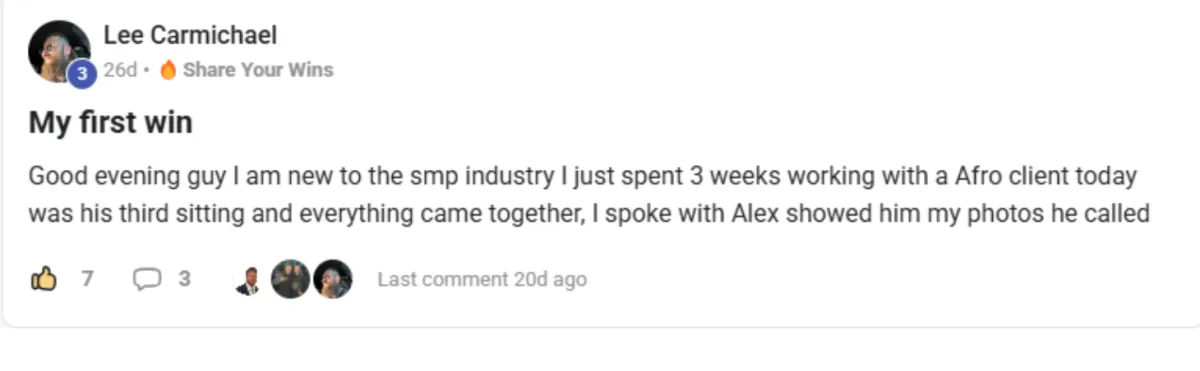1200x371 pixels.
Task: Click the flame icon beside Share Your Wins
Action: [x=168, y=70]
